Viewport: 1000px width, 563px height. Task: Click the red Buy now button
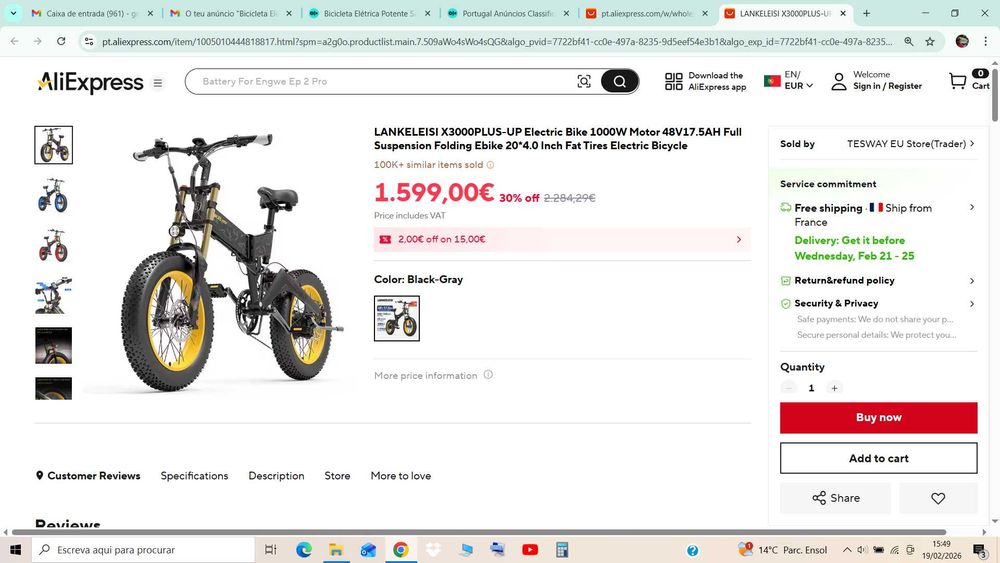click(878, 418)
